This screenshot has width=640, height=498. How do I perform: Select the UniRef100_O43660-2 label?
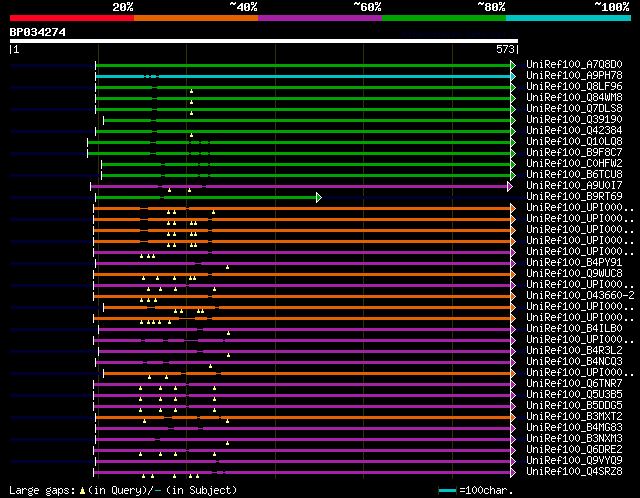(580, 296)
